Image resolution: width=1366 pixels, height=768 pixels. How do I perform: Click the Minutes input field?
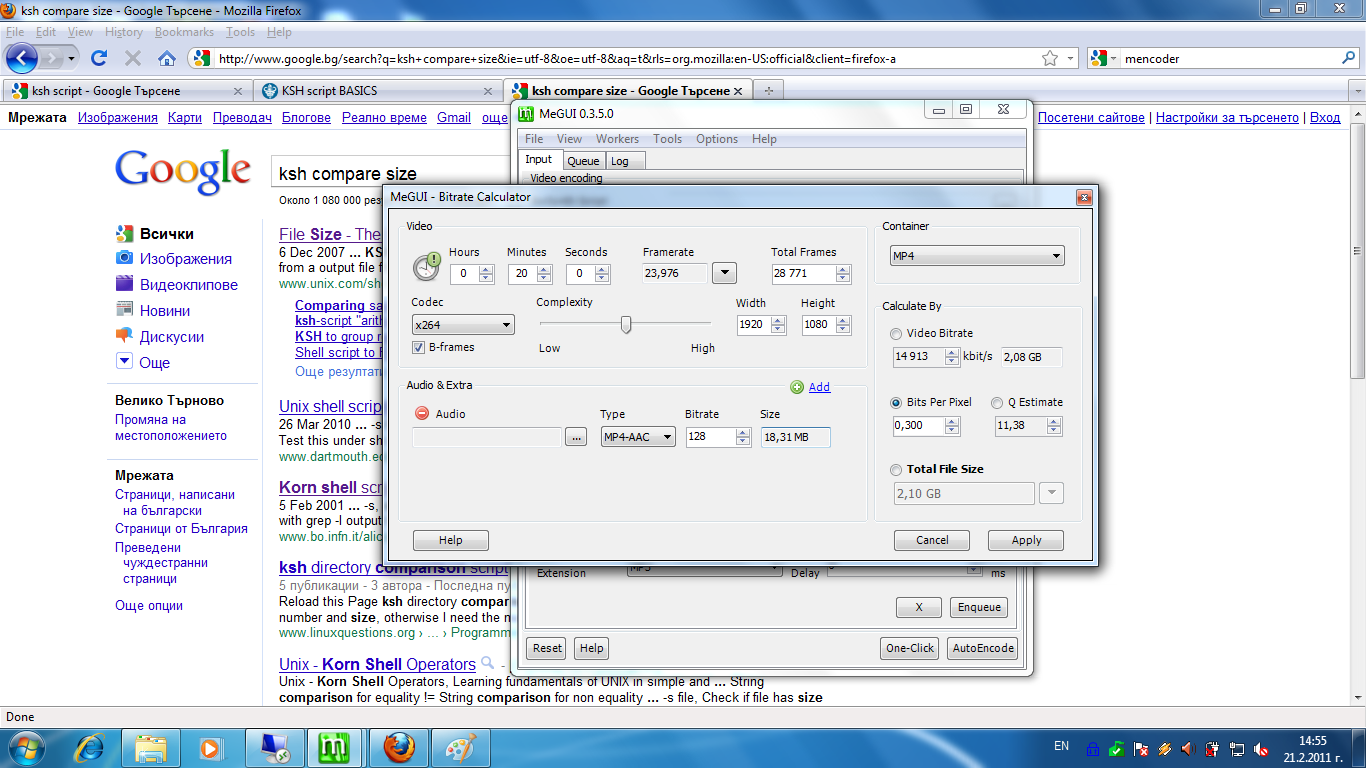coord(522,273)
